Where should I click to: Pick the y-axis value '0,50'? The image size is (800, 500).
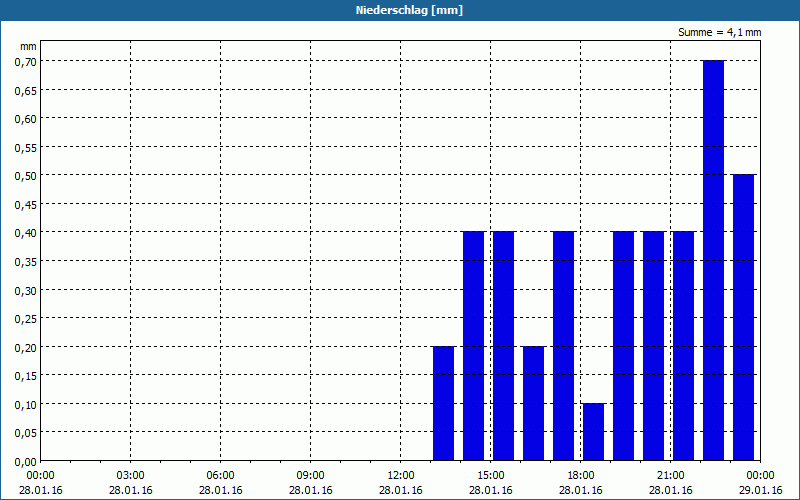[25, 176]
